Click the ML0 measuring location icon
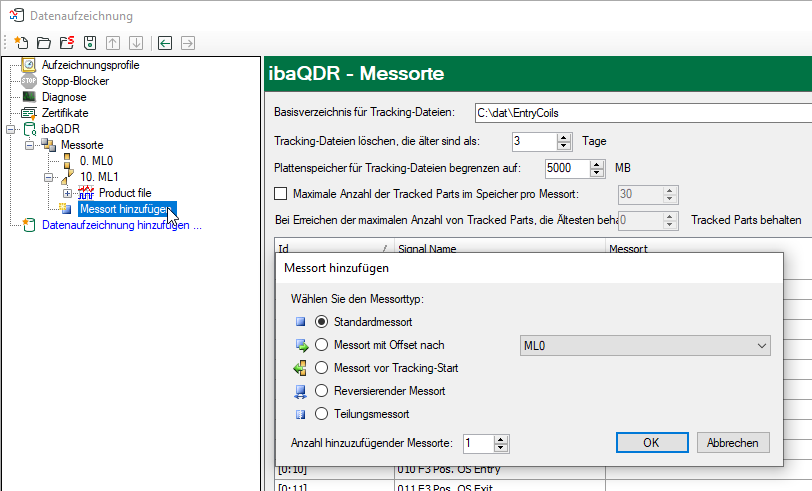This screenshot has width=812, height=491. coord(67,161)
